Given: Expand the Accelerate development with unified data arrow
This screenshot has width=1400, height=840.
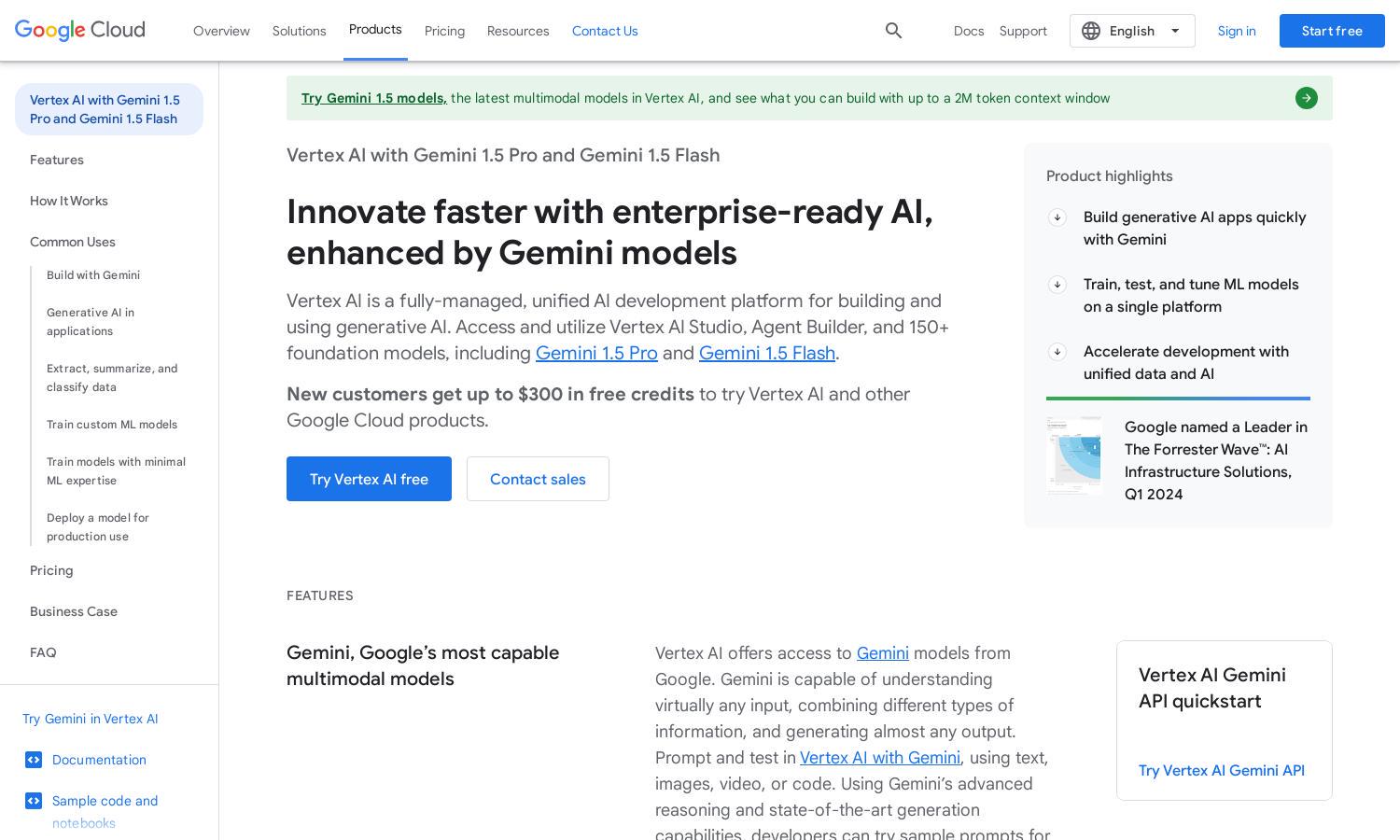Looking at the screenshot, I should 1057,352.
